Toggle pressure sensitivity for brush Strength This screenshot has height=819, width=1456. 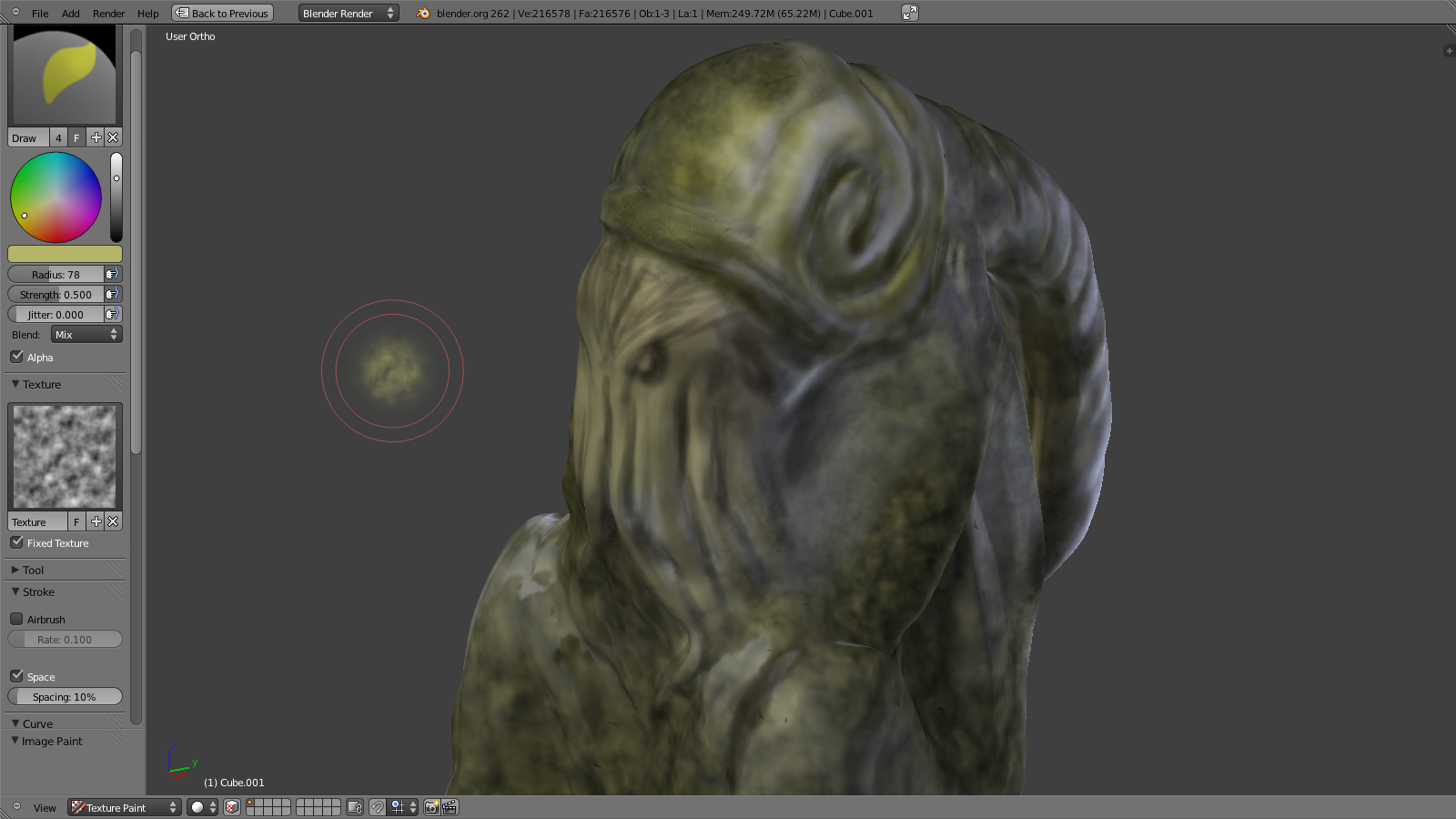112,294
